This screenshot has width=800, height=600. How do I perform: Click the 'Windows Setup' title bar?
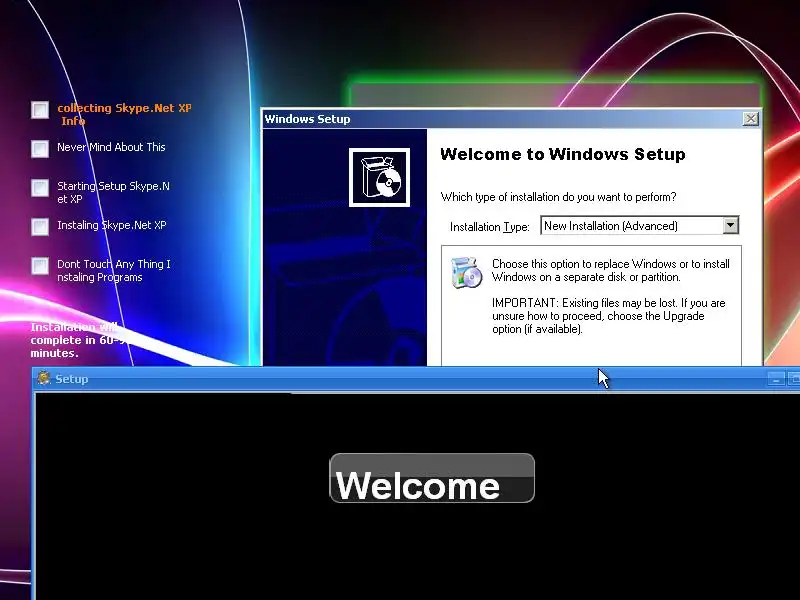tap(511, 119)
